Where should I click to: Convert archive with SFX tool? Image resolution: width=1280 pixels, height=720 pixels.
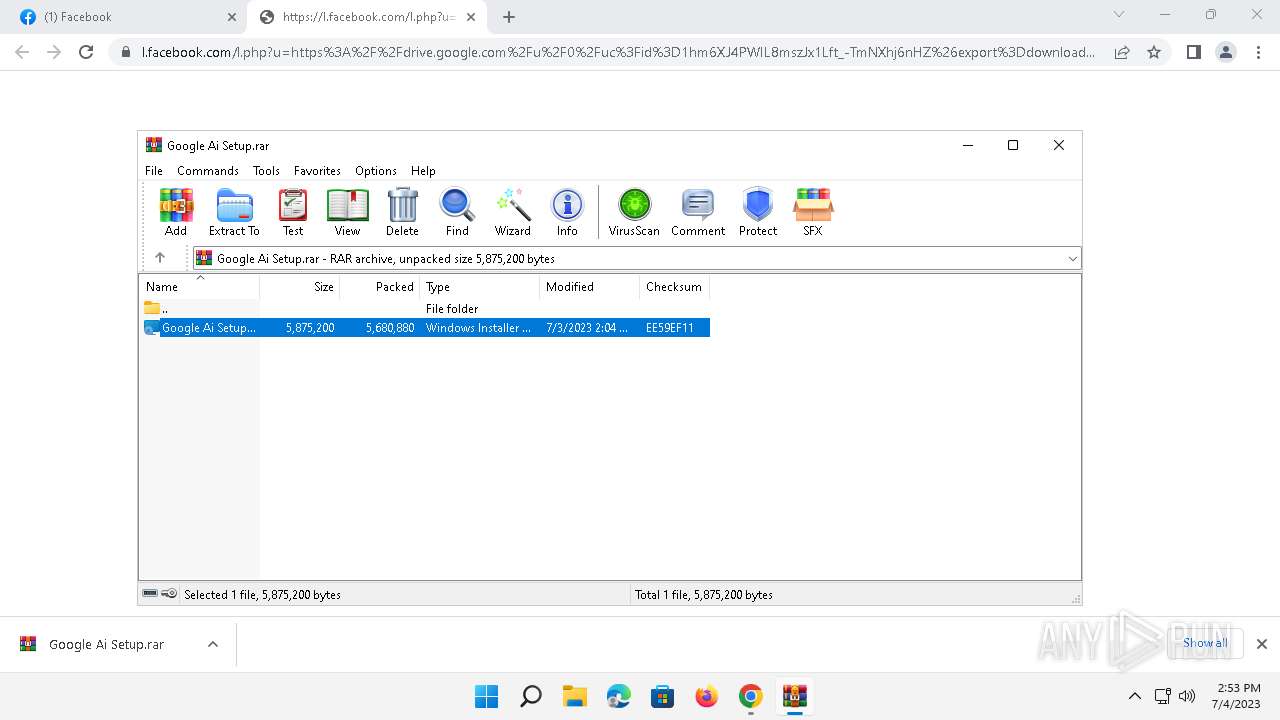[813, 213]
